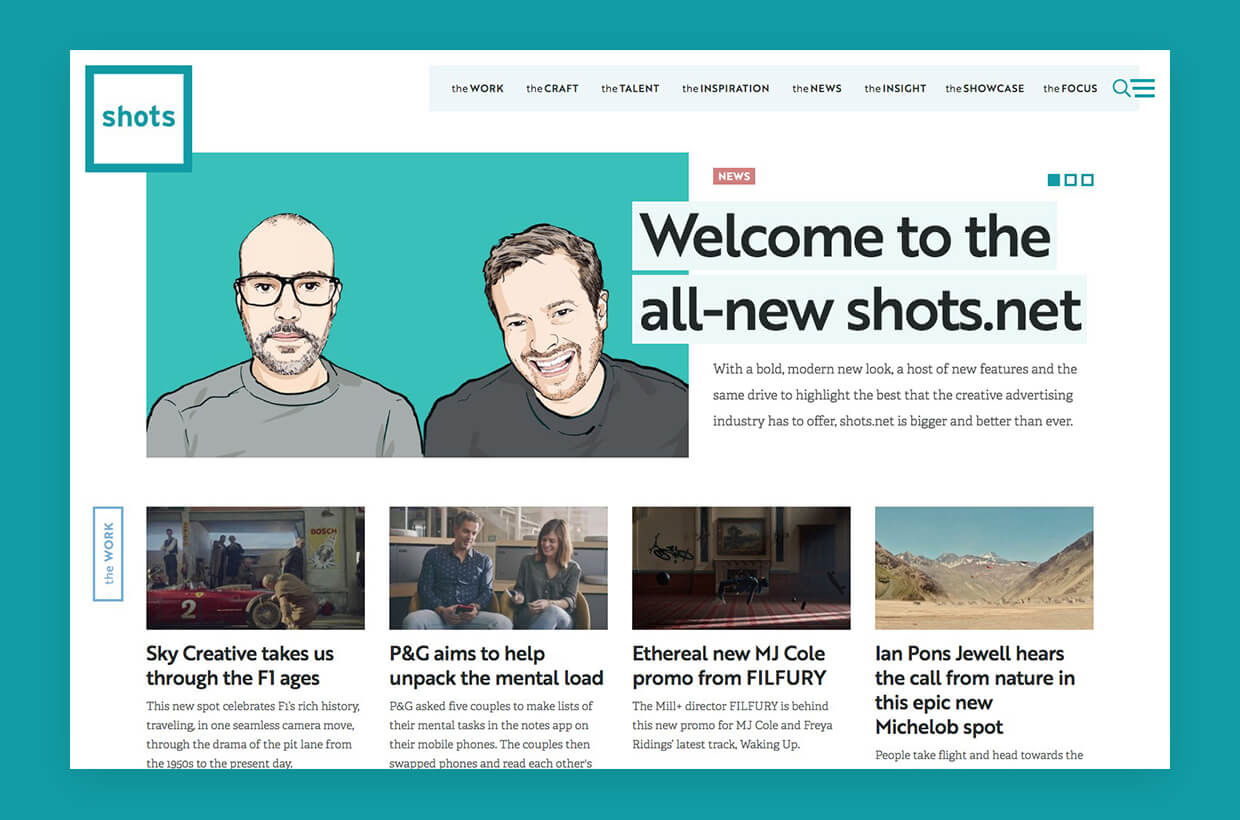This screenshot has height=820, width=1240.
Task: Select the first carousel slide indicator
Action: tap(1053, 180)
